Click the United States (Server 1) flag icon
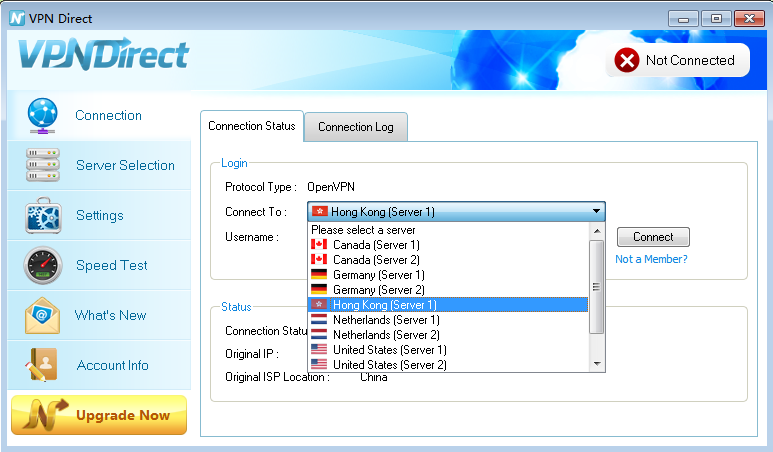Viewport: 773px width, 452px height. tap(319, 349)
